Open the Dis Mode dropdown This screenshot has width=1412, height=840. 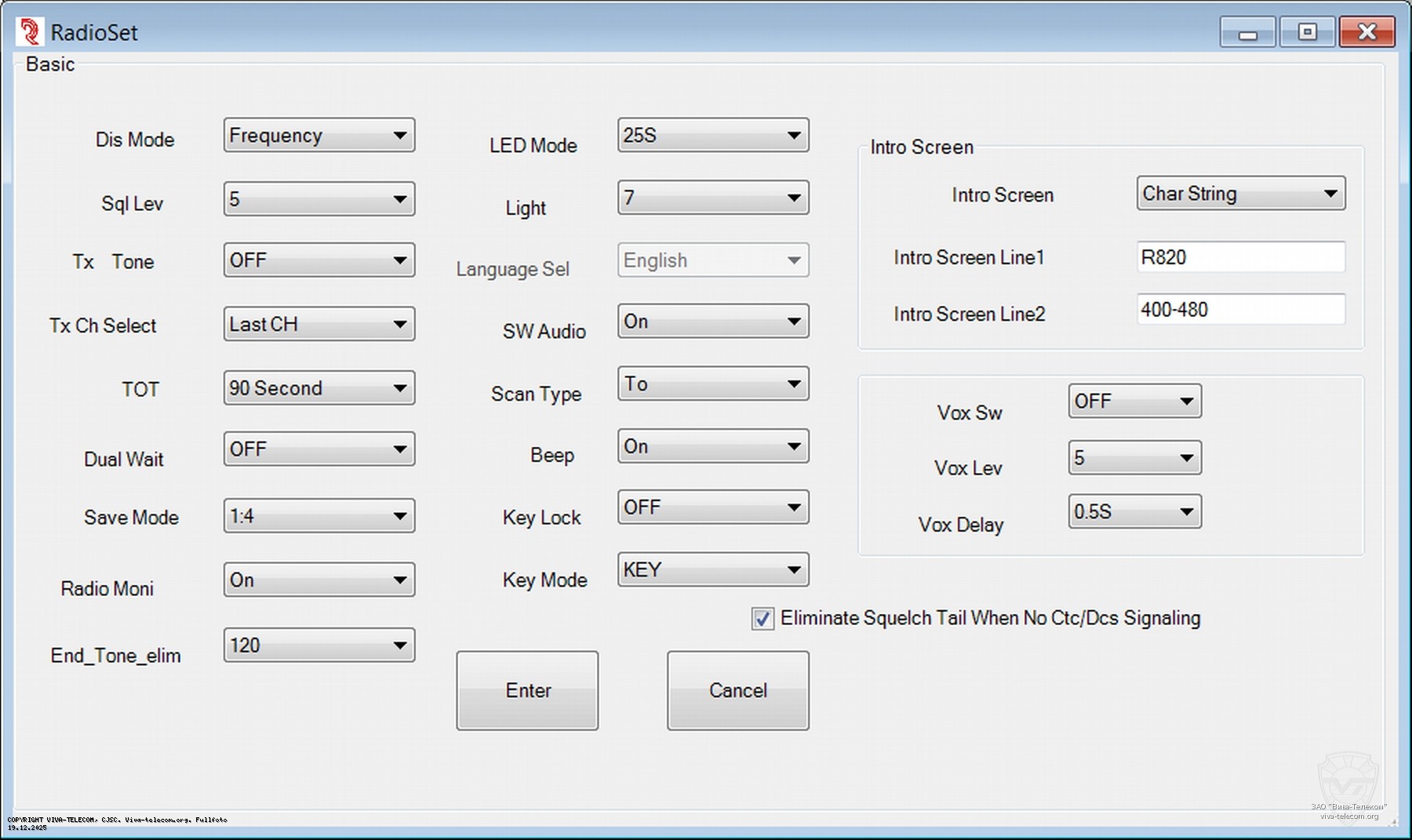tap(319, 136)
